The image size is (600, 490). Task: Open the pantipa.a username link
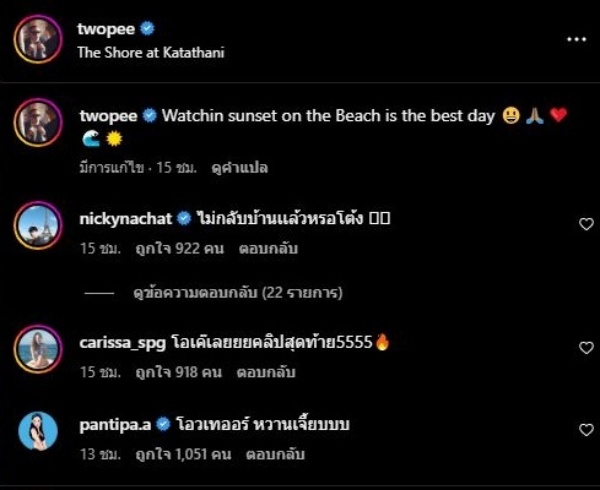pos(108,426)
